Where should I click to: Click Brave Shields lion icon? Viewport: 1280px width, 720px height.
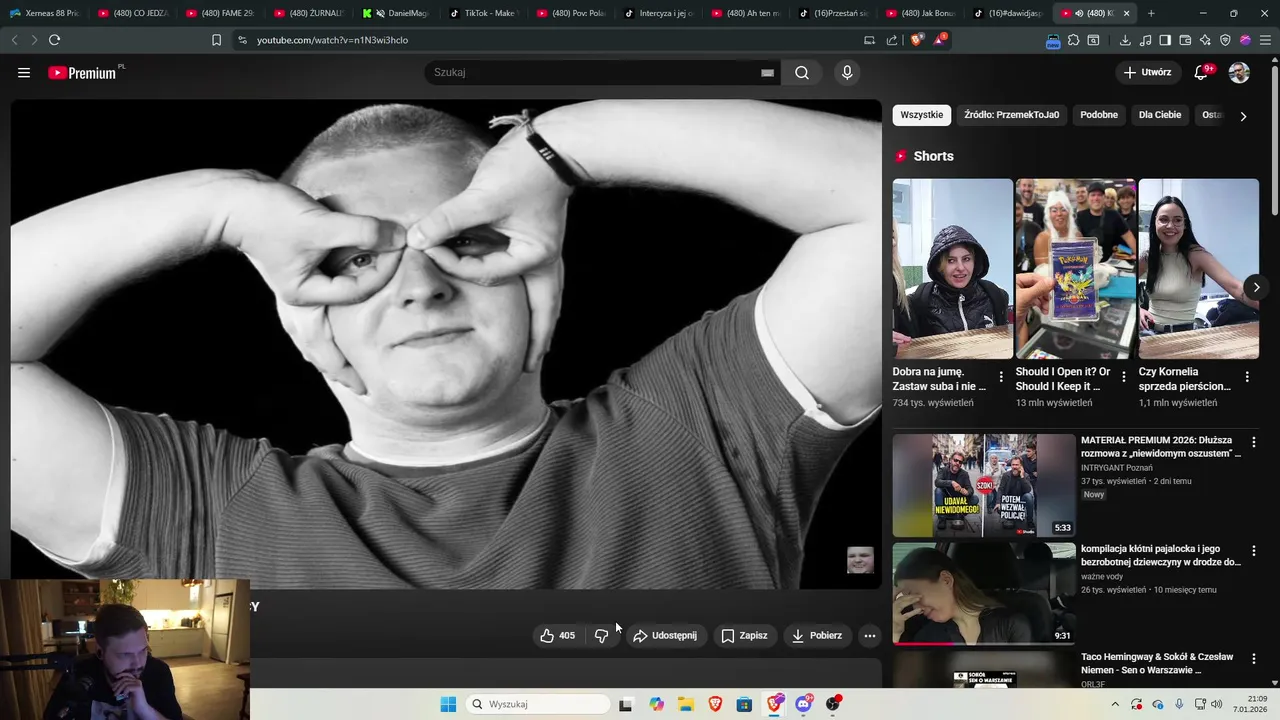[917, 40]
